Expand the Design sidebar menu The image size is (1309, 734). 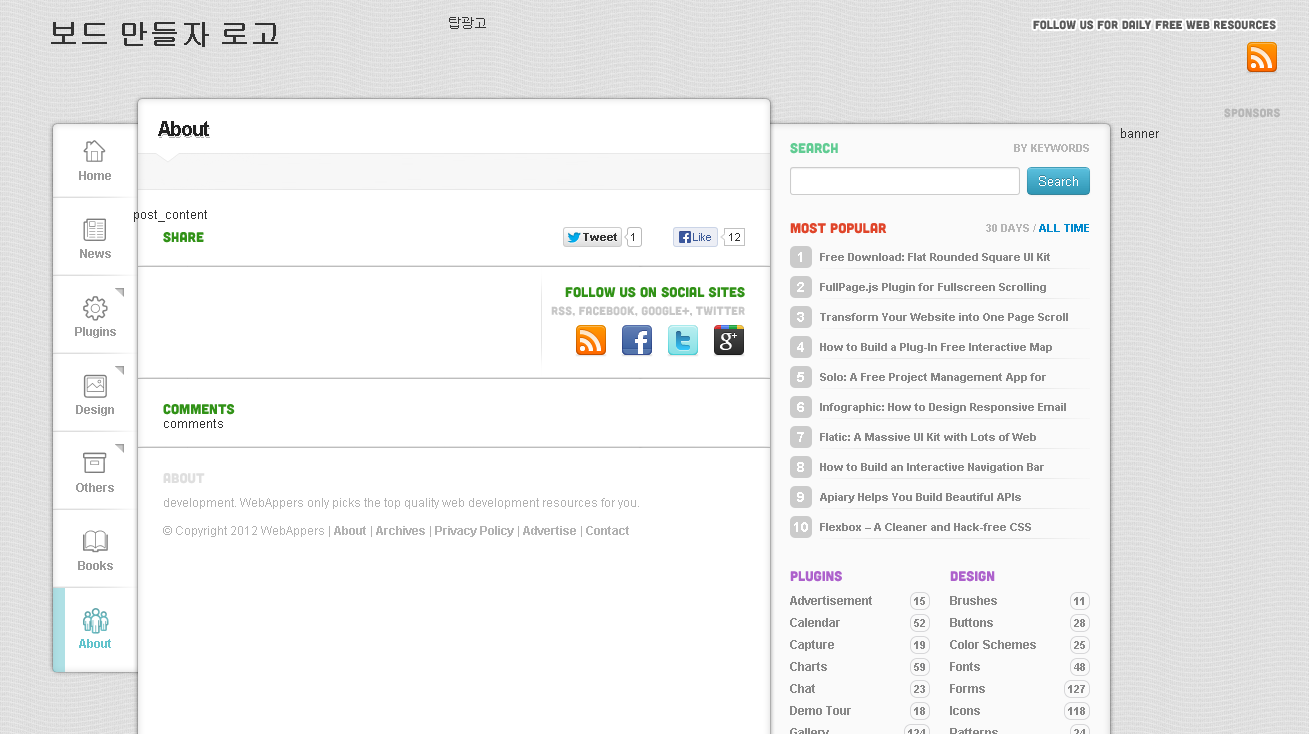(x=95, y=395)
